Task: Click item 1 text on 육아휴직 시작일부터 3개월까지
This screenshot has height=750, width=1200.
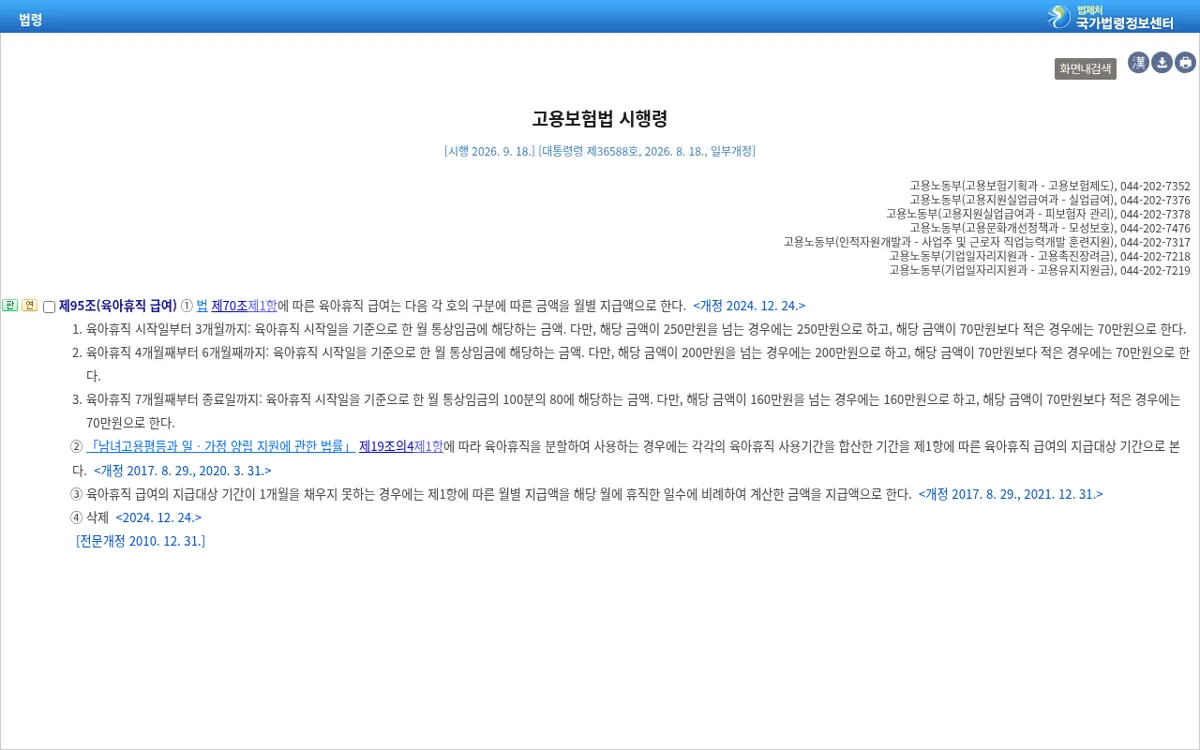Action: tap(629, 329)
